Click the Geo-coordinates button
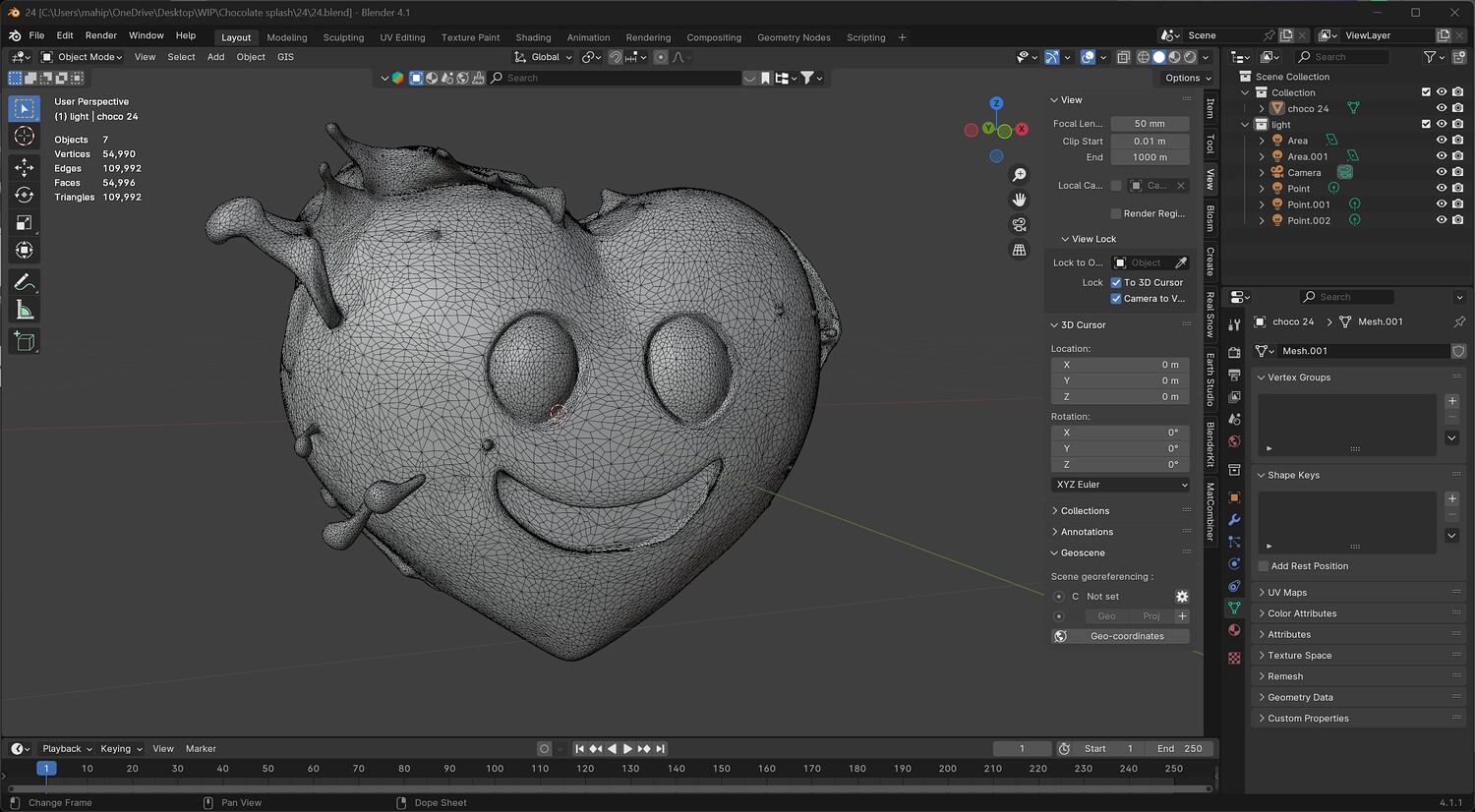The height and width of the screenshot is (812, 1475). [1127, 636]
